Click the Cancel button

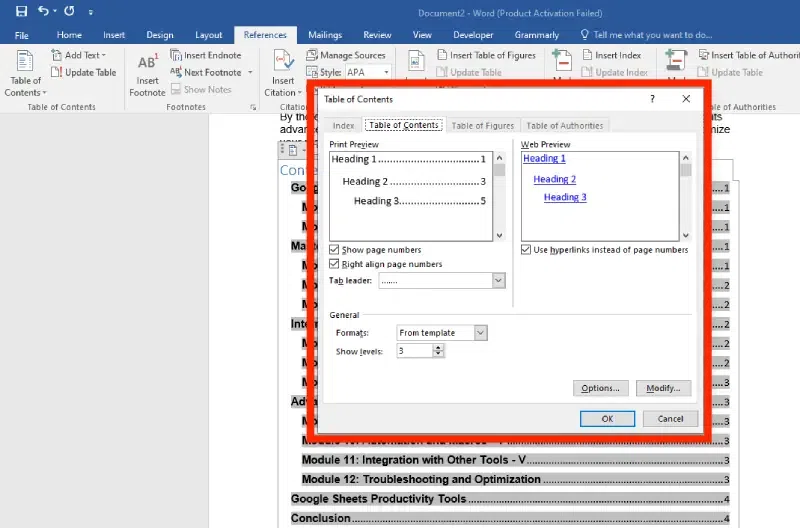click(670, 419)
